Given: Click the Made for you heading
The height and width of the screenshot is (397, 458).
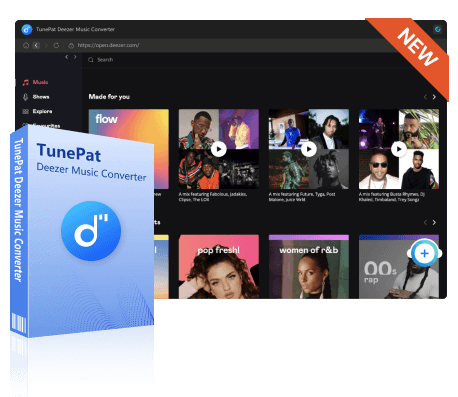Looking at the screenshot, I should point(109,97).
